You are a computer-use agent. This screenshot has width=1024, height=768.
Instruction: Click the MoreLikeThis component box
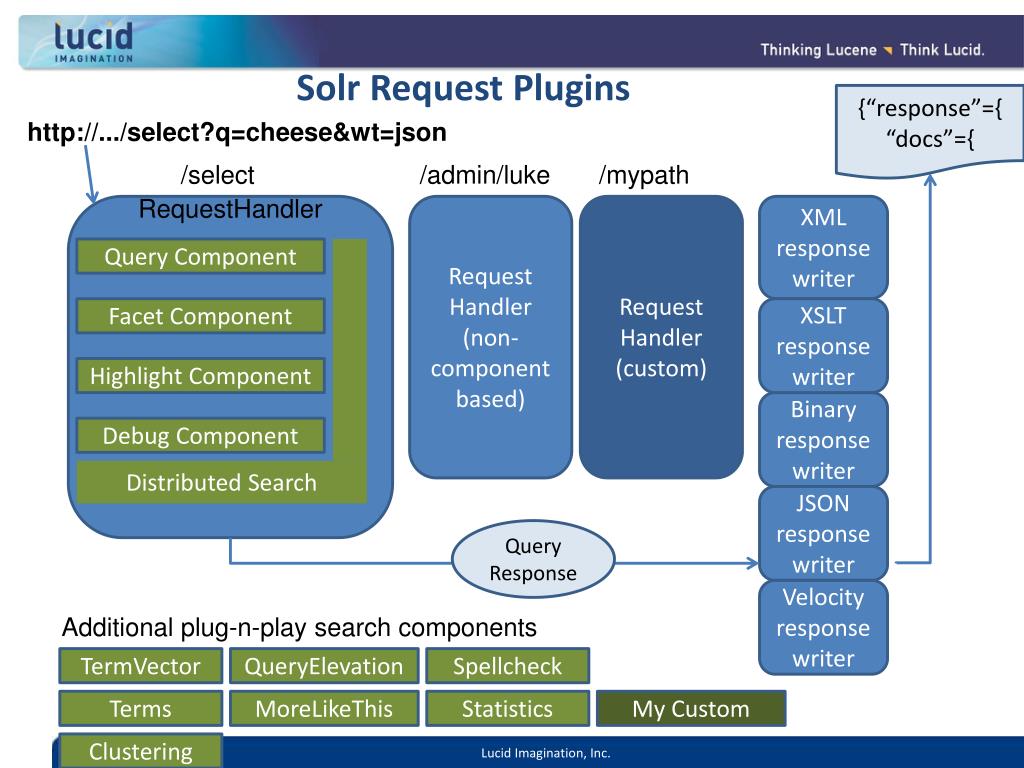[x=324, y=709]
